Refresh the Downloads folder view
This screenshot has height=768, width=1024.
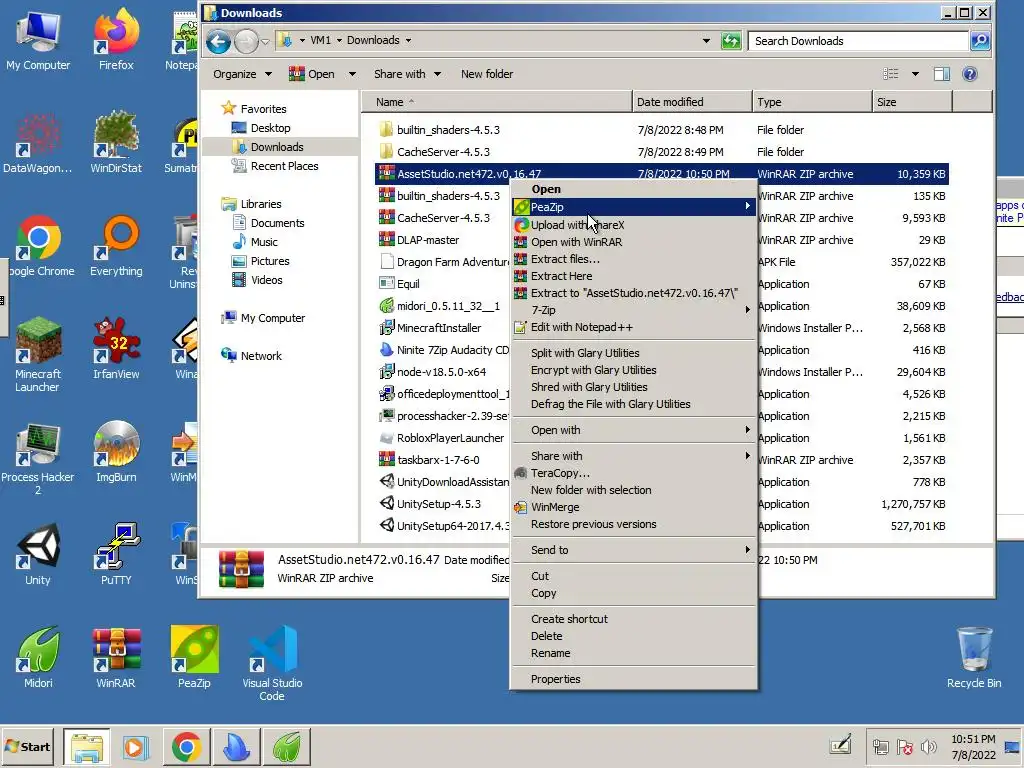coord(731,41)
